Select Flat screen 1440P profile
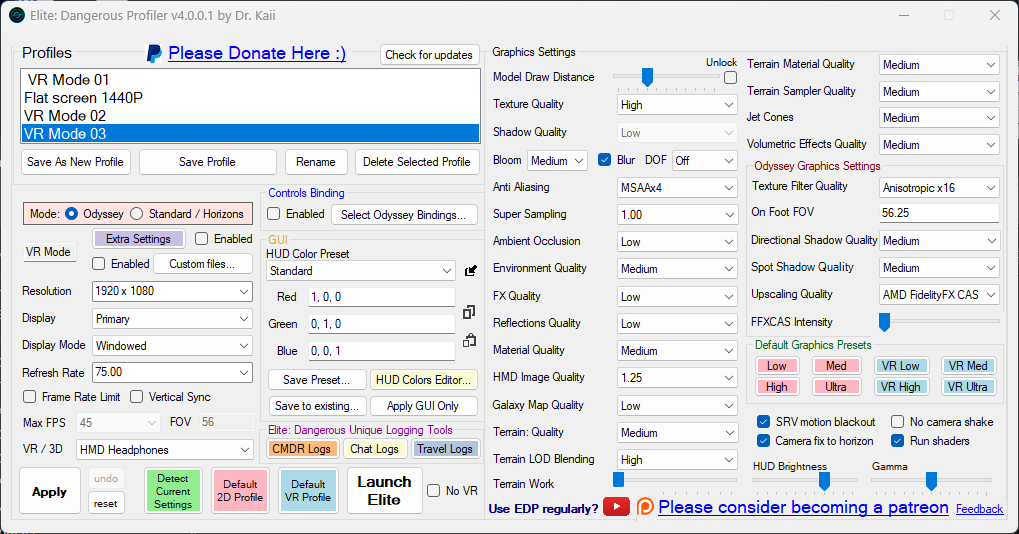 pyautogui.click(x=250, y=98)
